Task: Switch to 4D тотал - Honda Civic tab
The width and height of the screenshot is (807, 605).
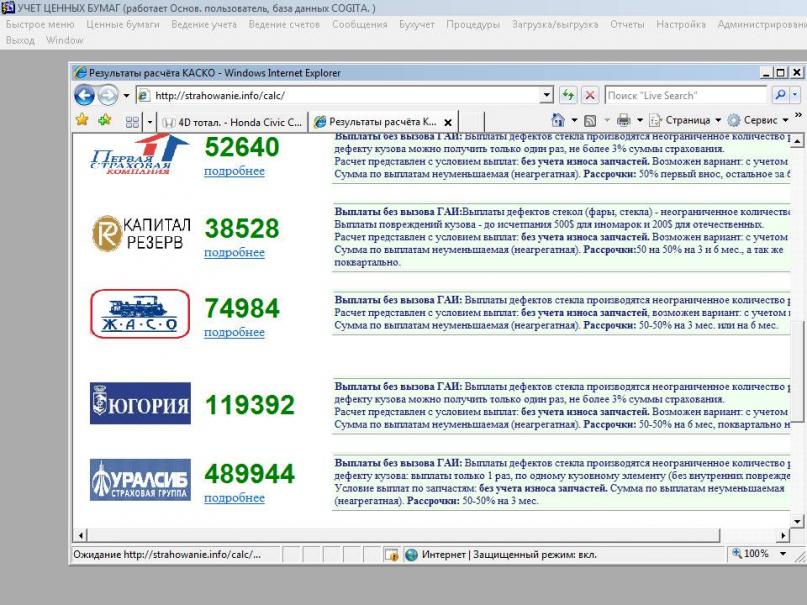Action: [x=232, y=122]
